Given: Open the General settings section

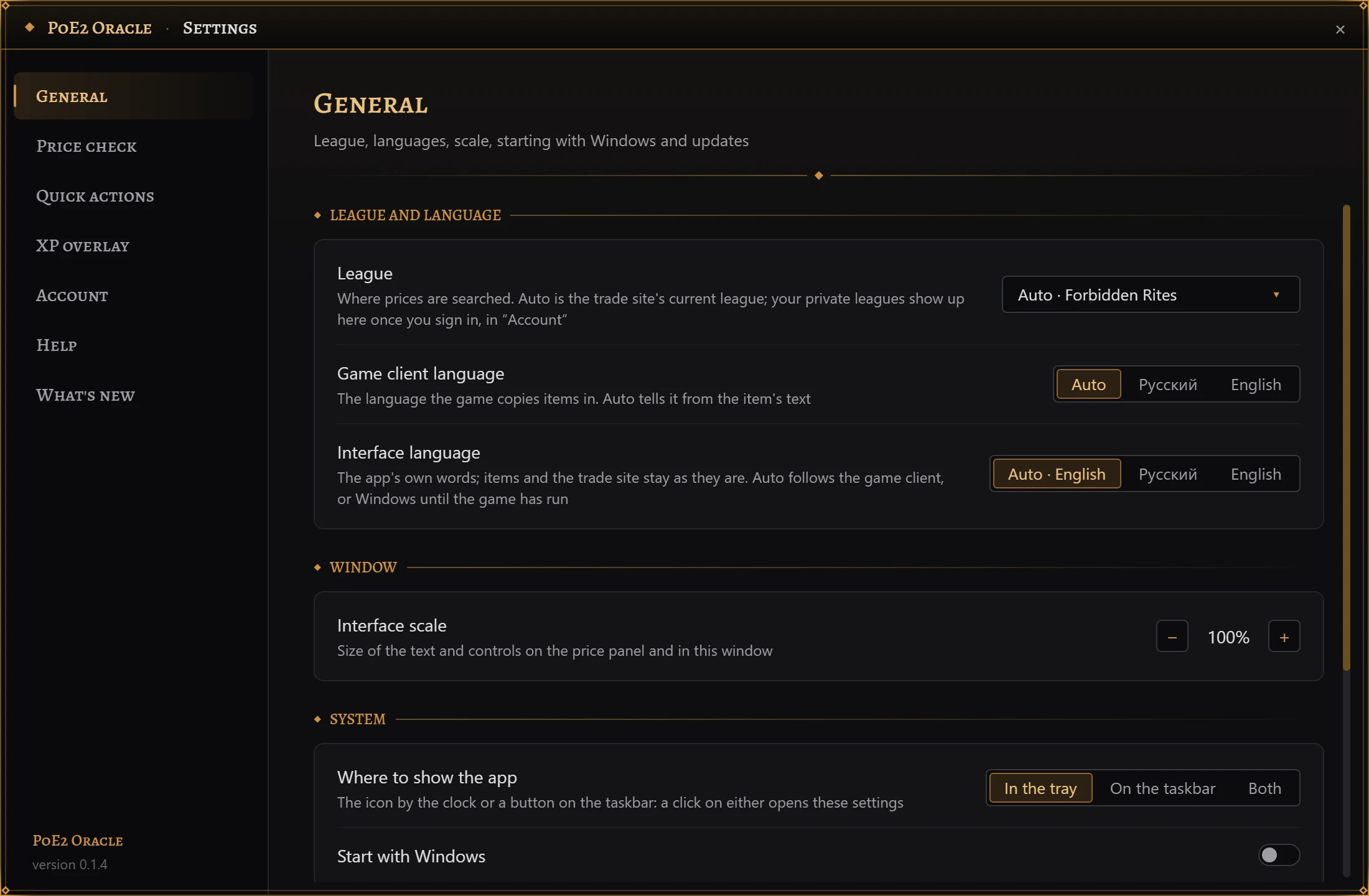Looking at the screenshot, I should 133,96.
